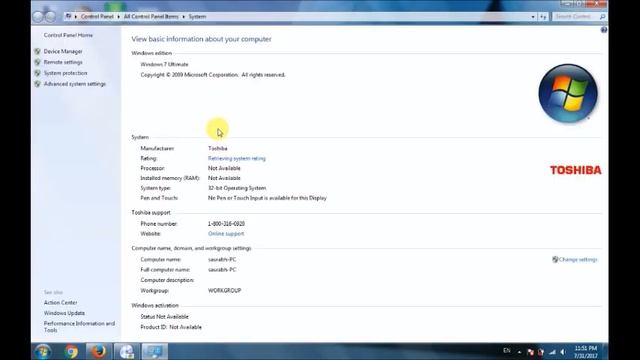Open Device Manager from sidebar
Image resolution: width=640 pixels, height=360 pixels.
click(x=63, y=51)
